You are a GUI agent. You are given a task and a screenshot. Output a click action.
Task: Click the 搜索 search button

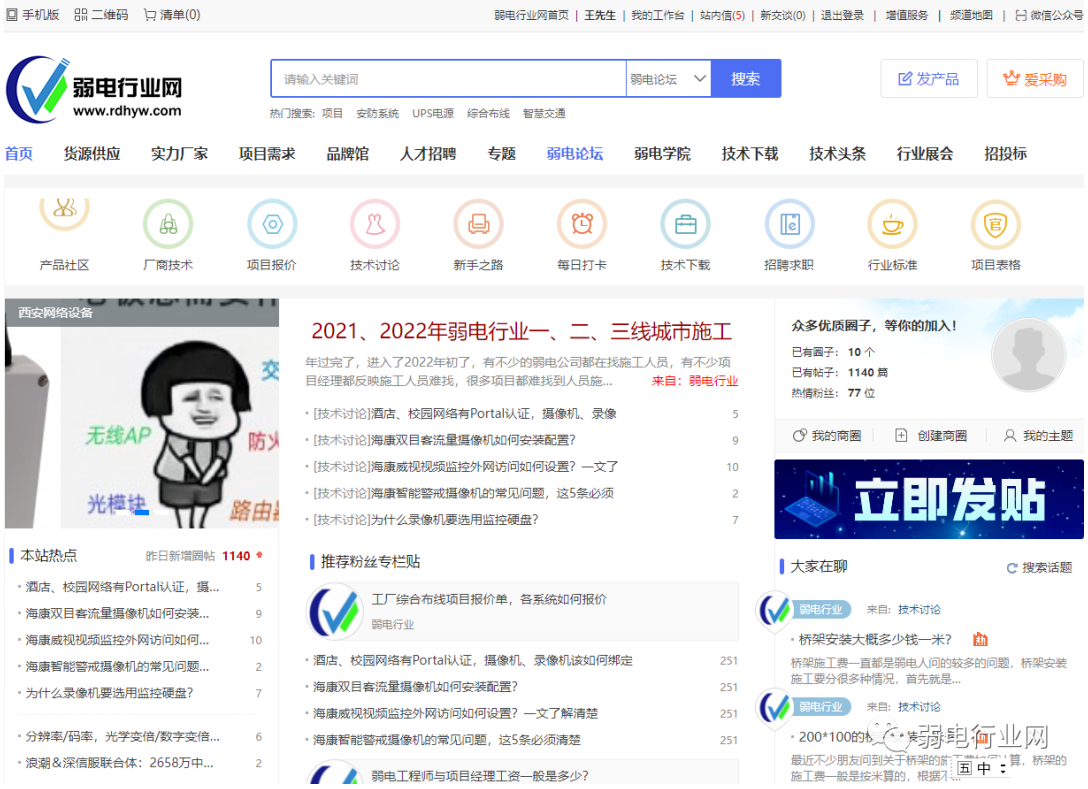coord(745,79)
